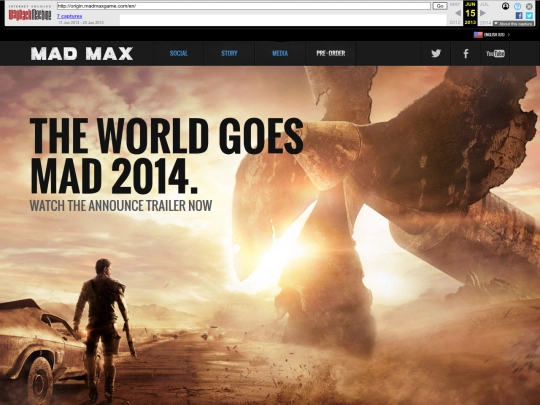Viewport: 540px width, 405px height.
Task: Click The World Goes Mad 2014 headline
Action: 167,156
